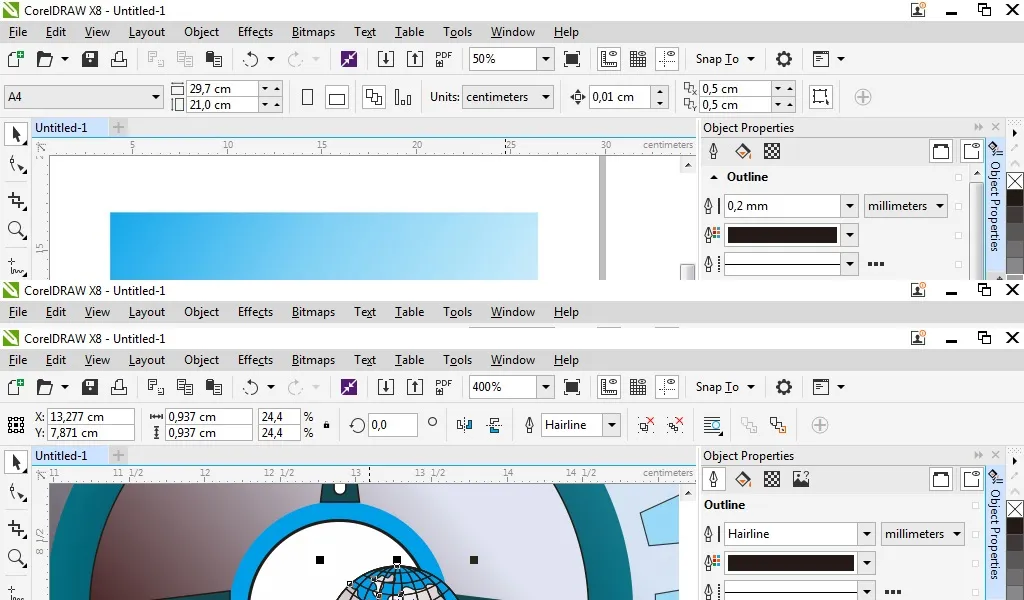Collapse Outline section arrow in top Object Properties
The height and width of the screenshot is (600, 1024).
tap(714, 177)
